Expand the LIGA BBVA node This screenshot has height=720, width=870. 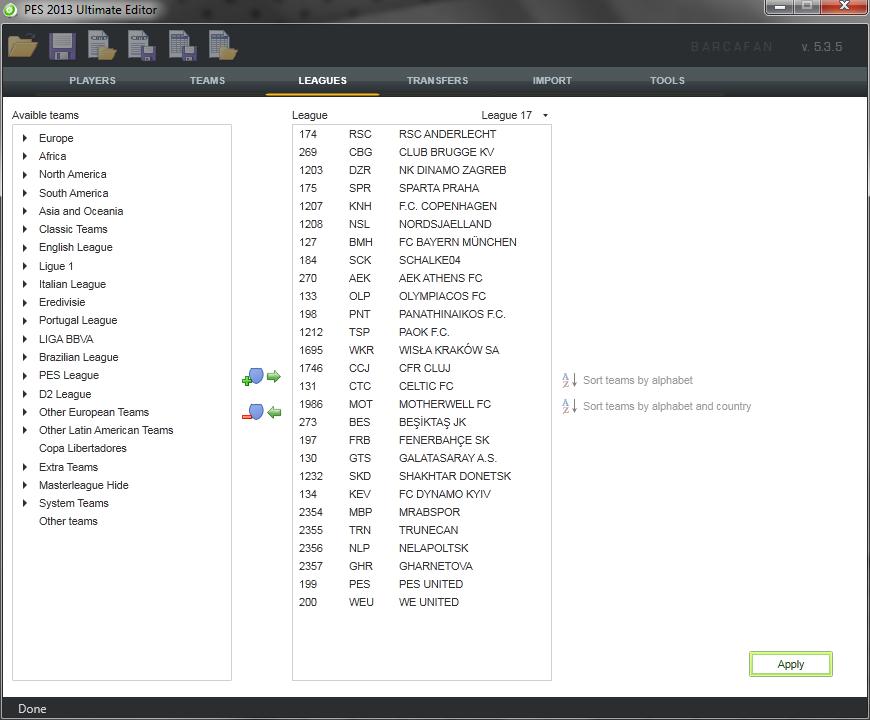(x=25, y=339)
